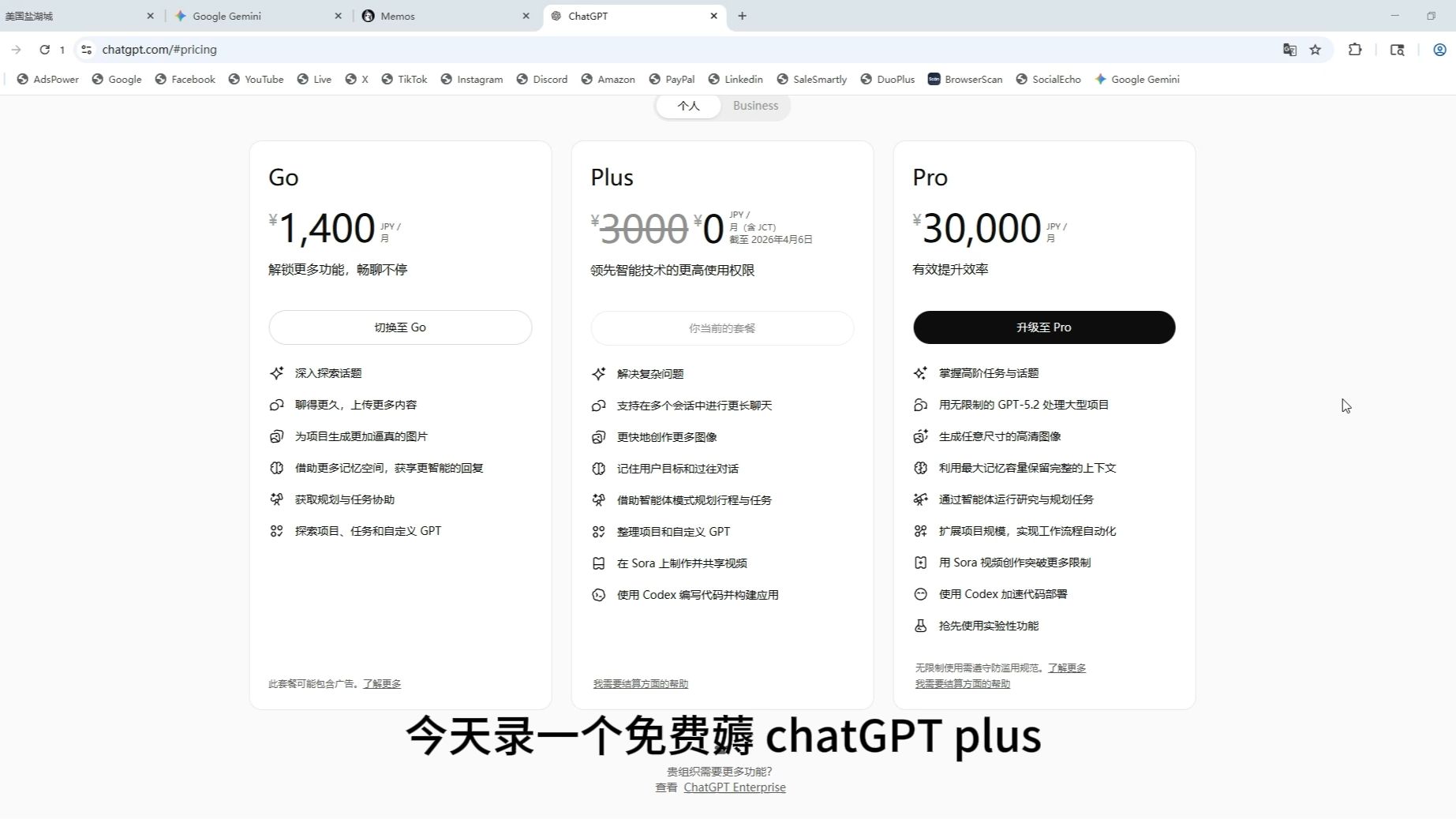Click the ¥1,400 Go price
Image resolution: width=1456 pixels, height=819 pixels.
(x=322, y=228)
